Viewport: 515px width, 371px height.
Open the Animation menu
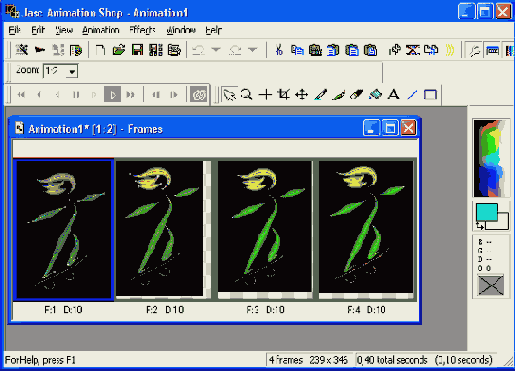click(101, 30)
